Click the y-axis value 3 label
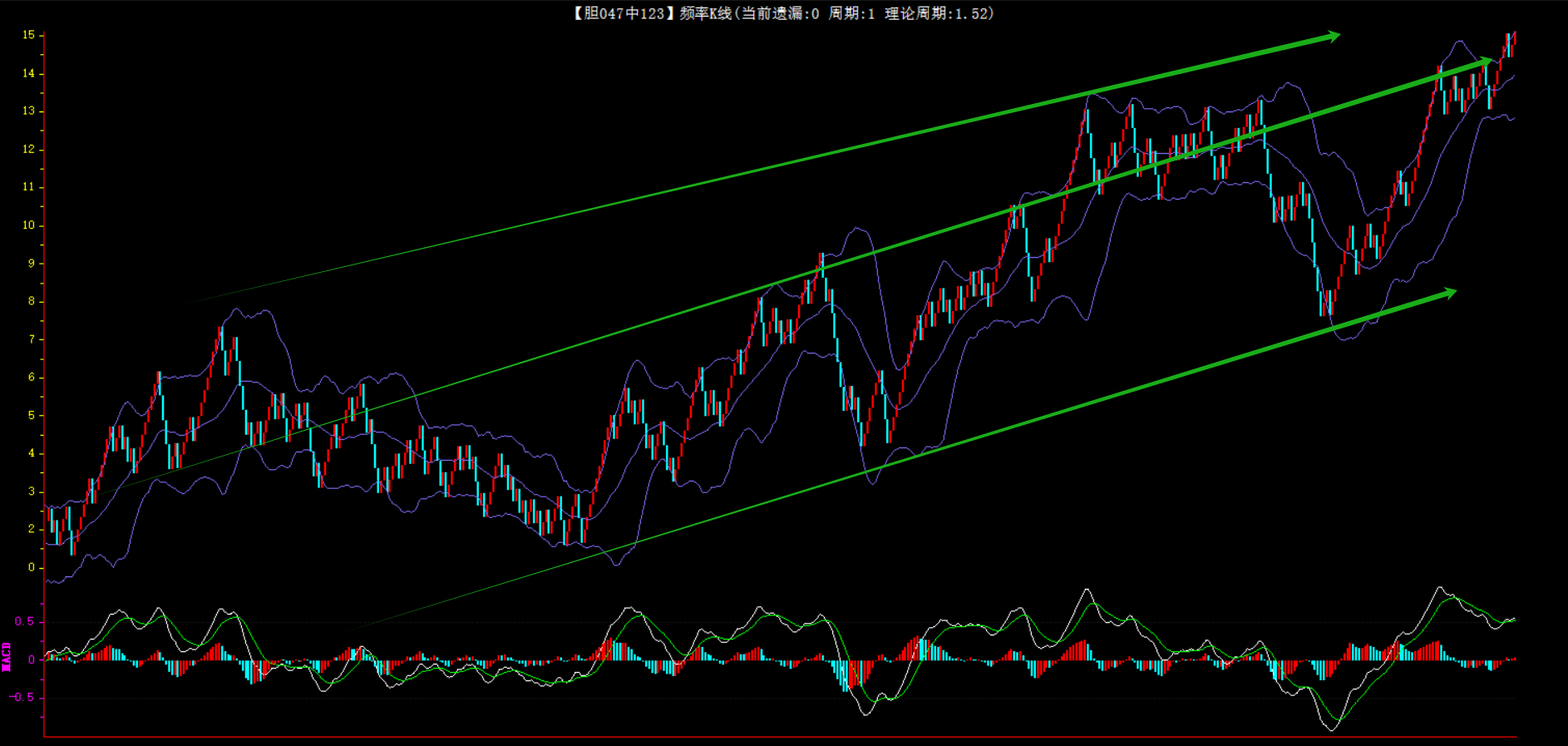Screen dimensions: 1568x746 click(32, 492)
